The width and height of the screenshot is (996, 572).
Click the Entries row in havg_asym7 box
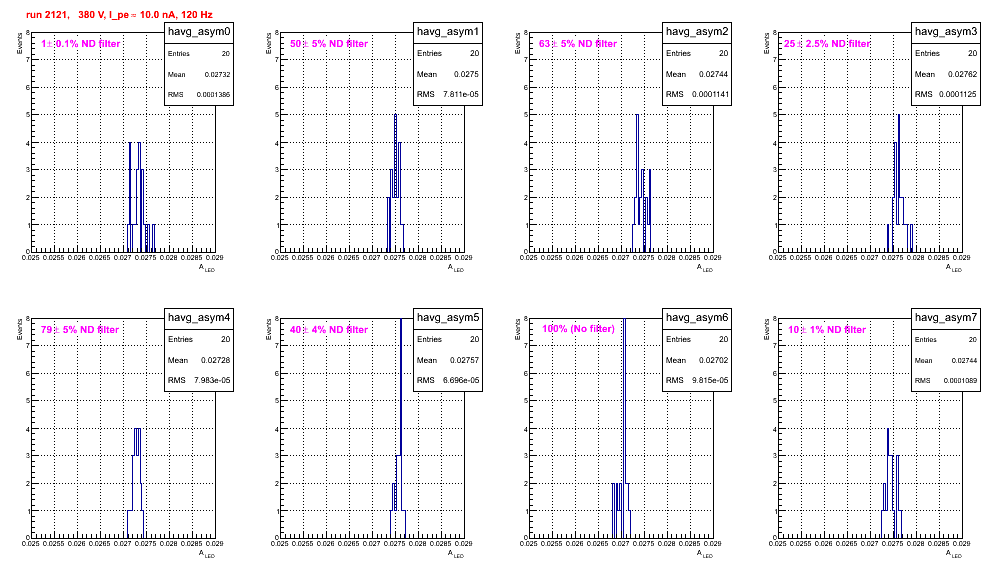[x=946, y=339]
